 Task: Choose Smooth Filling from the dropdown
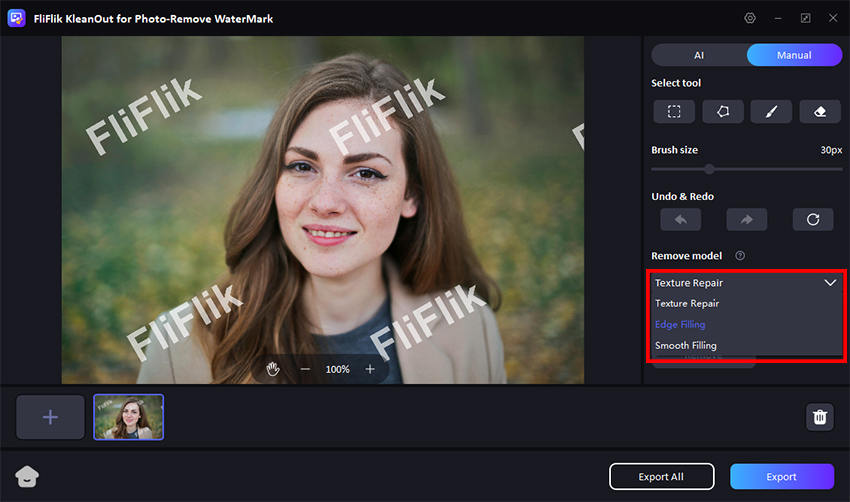[686, 345]
